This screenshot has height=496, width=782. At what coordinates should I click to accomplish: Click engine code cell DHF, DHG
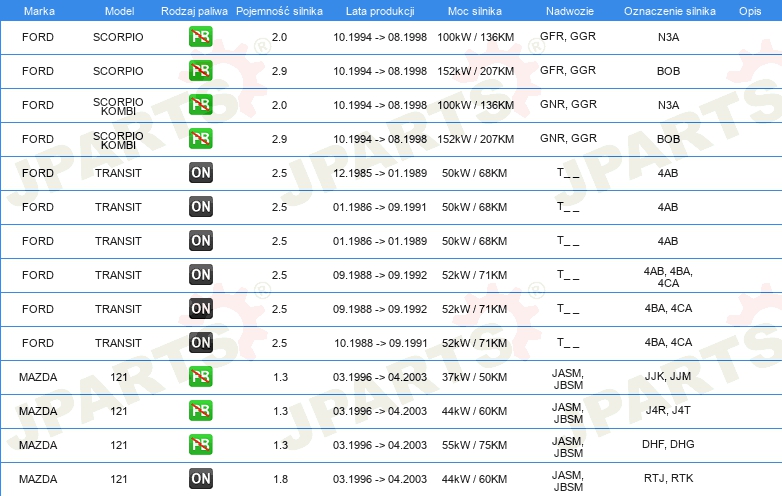click(668, 444)
